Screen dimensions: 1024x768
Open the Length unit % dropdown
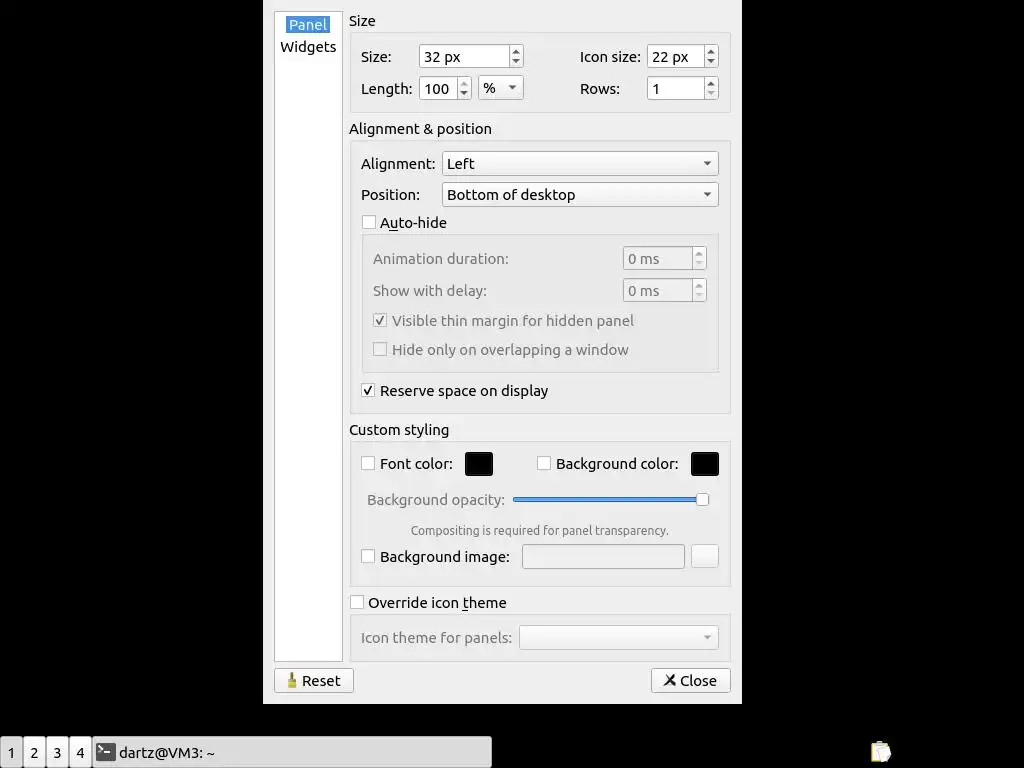[501, 88]
